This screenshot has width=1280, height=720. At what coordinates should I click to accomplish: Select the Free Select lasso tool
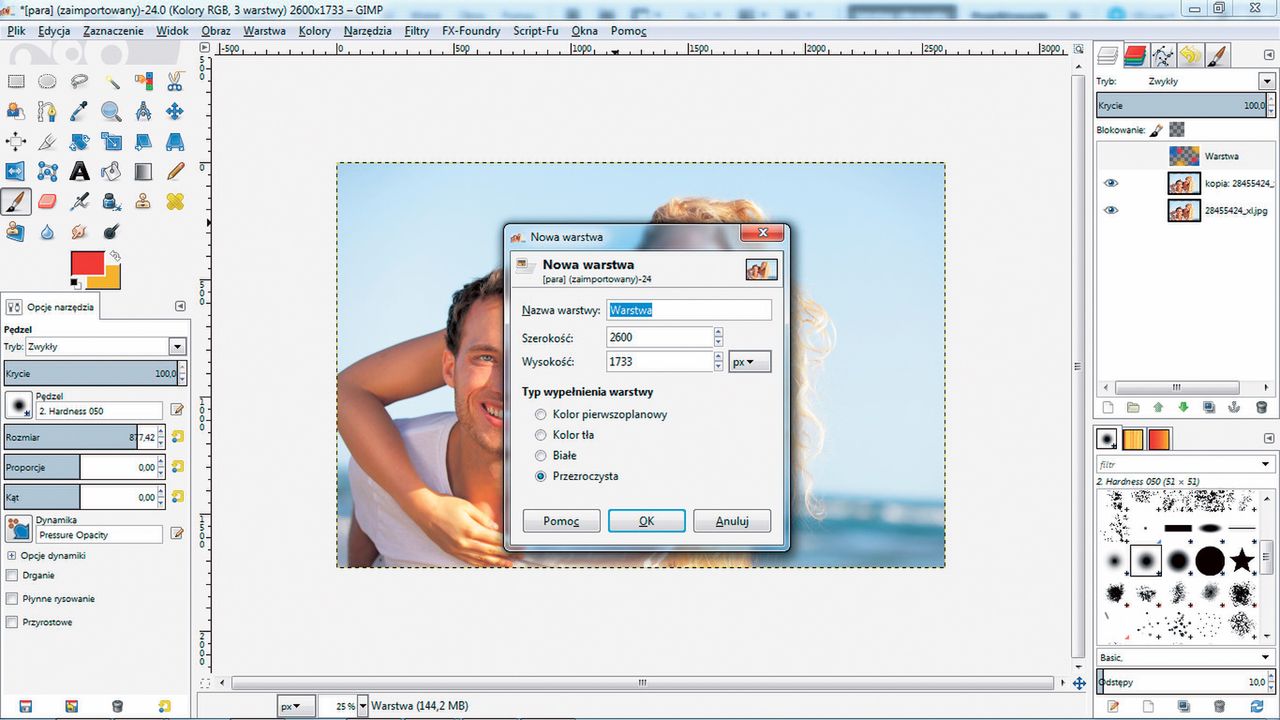click(79, 81)
